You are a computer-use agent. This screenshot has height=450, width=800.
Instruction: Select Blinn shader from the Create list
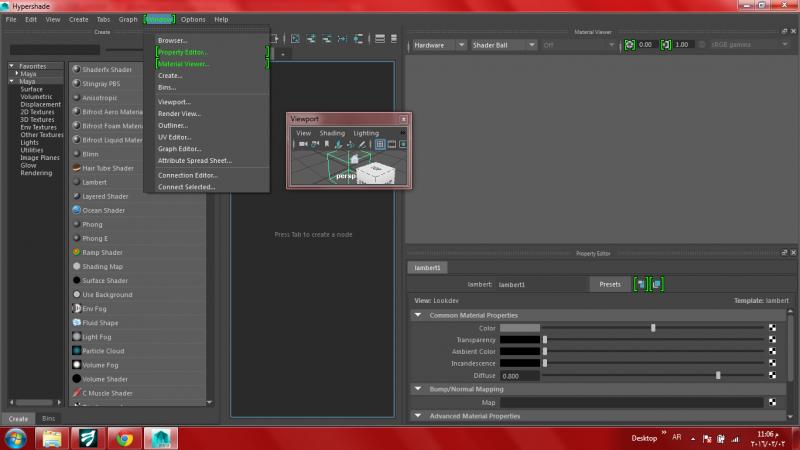click(x=90, y=154)
